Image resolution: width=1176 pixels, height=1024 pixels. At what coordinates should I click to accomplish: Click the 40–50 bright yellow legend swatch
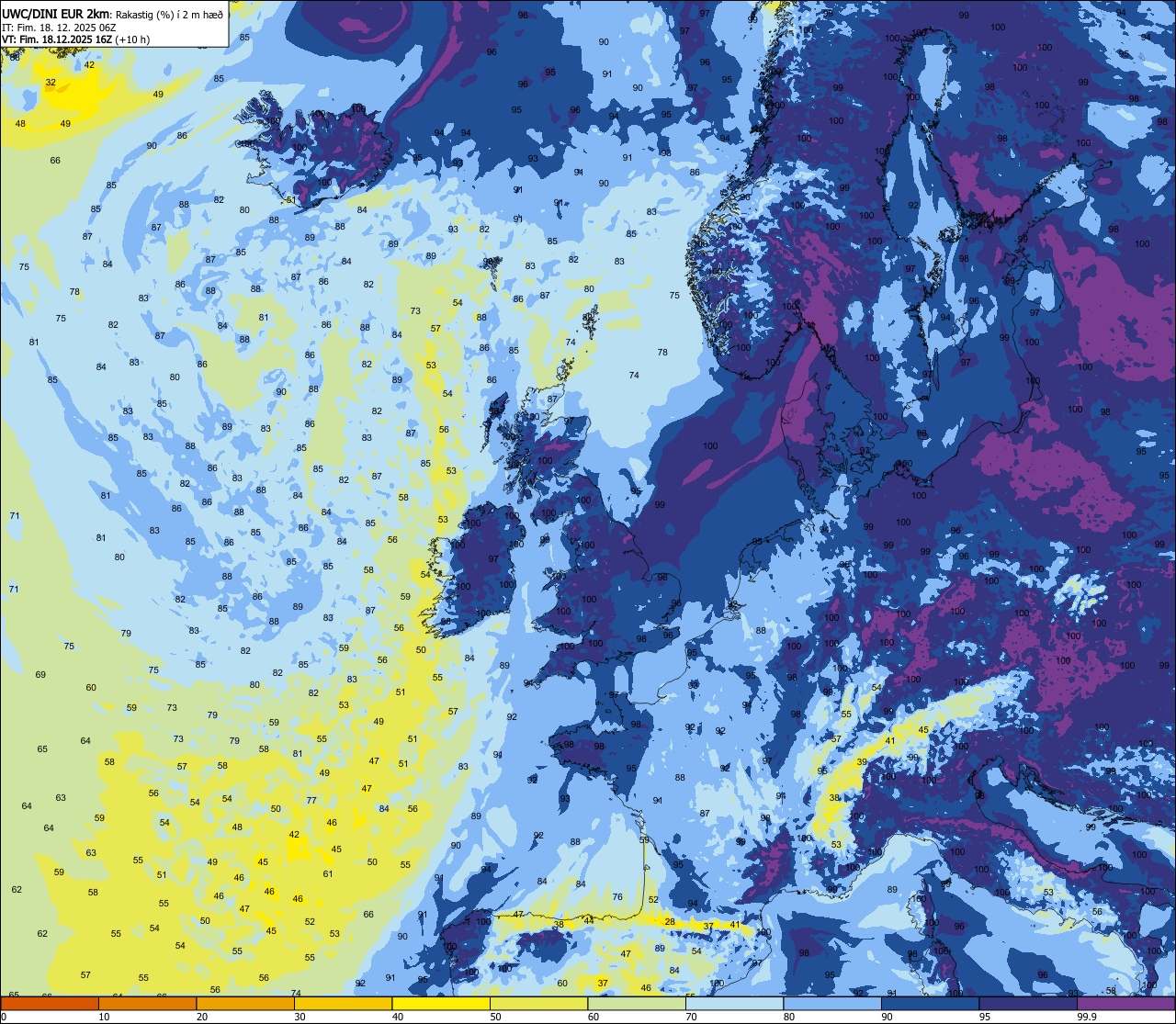tap(441, 1003)
